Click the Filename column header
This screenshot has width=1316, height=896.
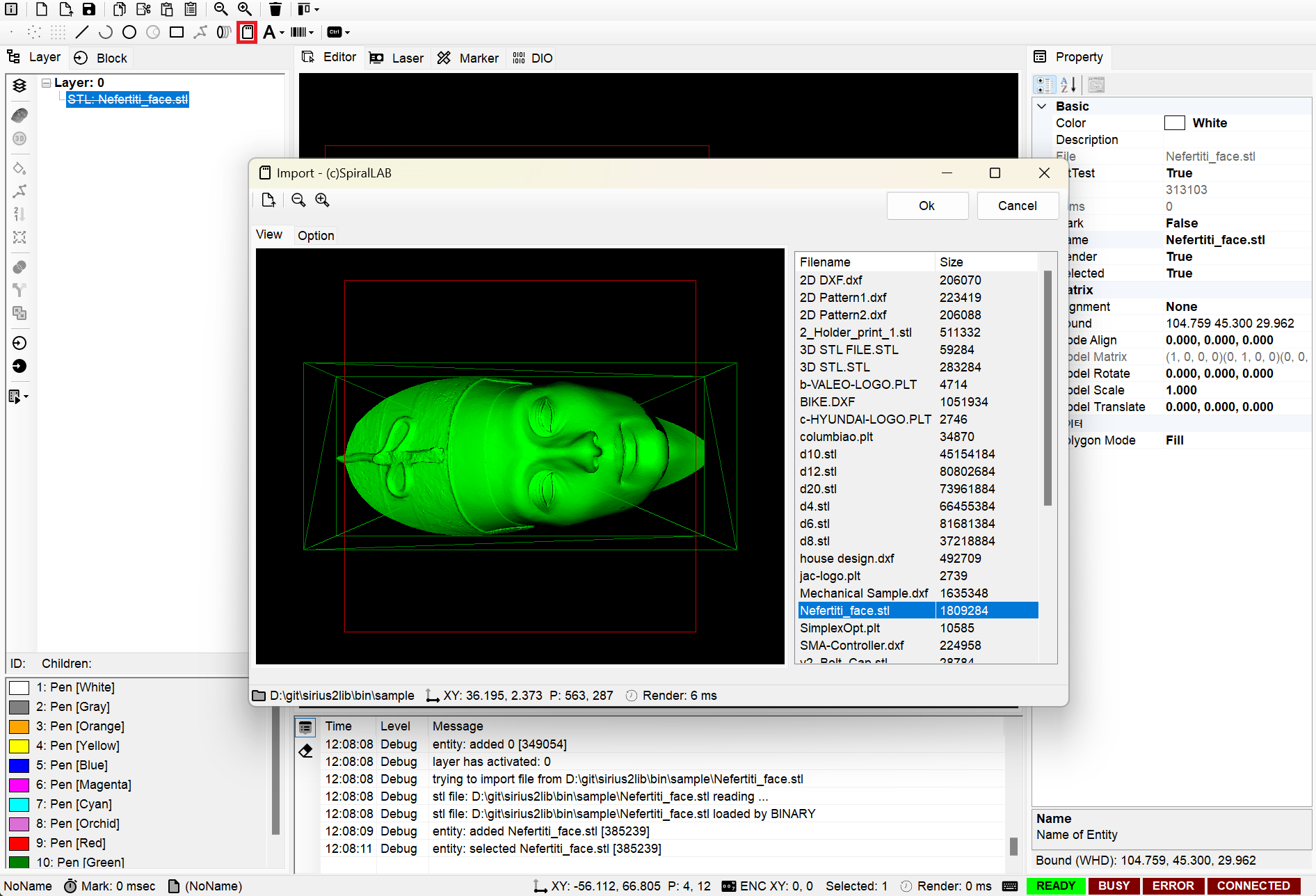[865, 262]
